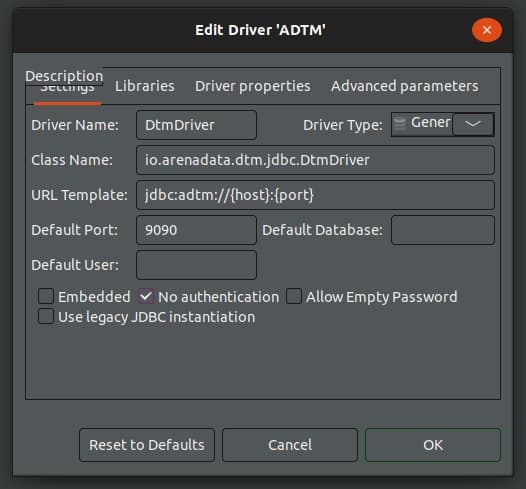
Task: Click the 'Edit Driver 'ADTM'' title text
Action: tap(260, 30)
